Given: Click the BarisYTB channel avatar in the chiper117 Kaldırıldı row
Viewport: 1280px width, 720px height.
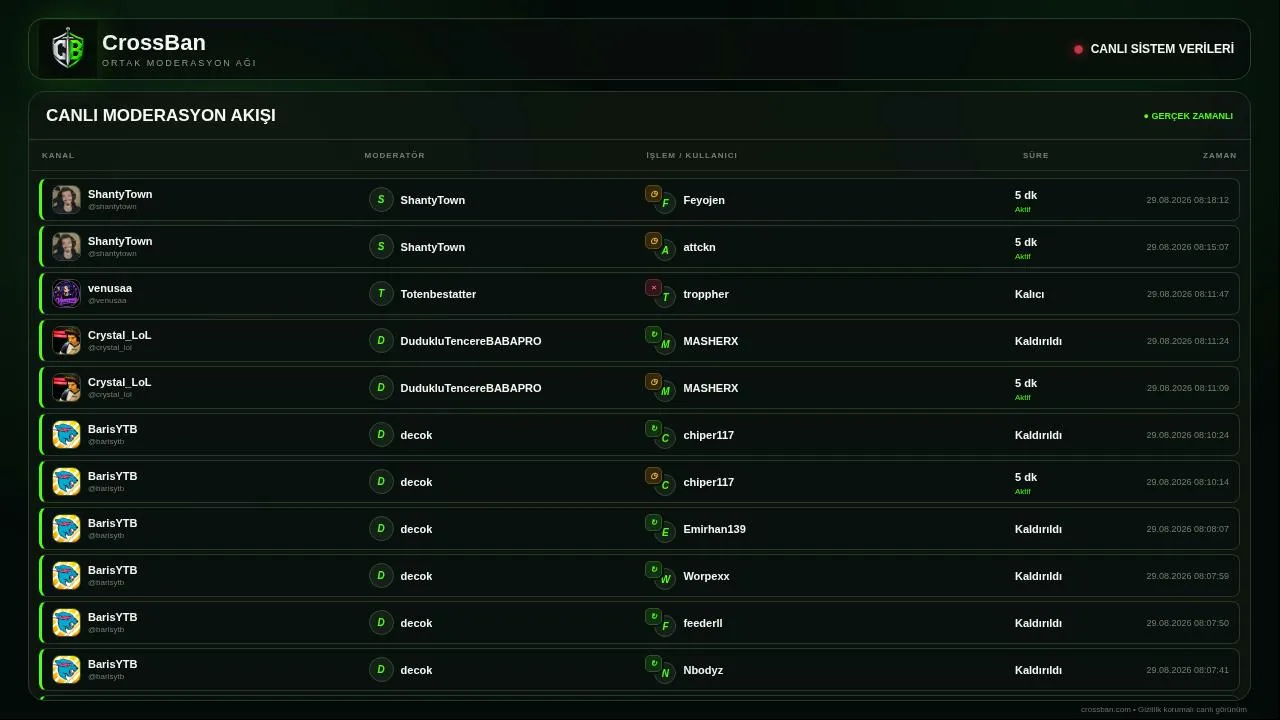Looking at the screenshot, I should coord(66,434).
